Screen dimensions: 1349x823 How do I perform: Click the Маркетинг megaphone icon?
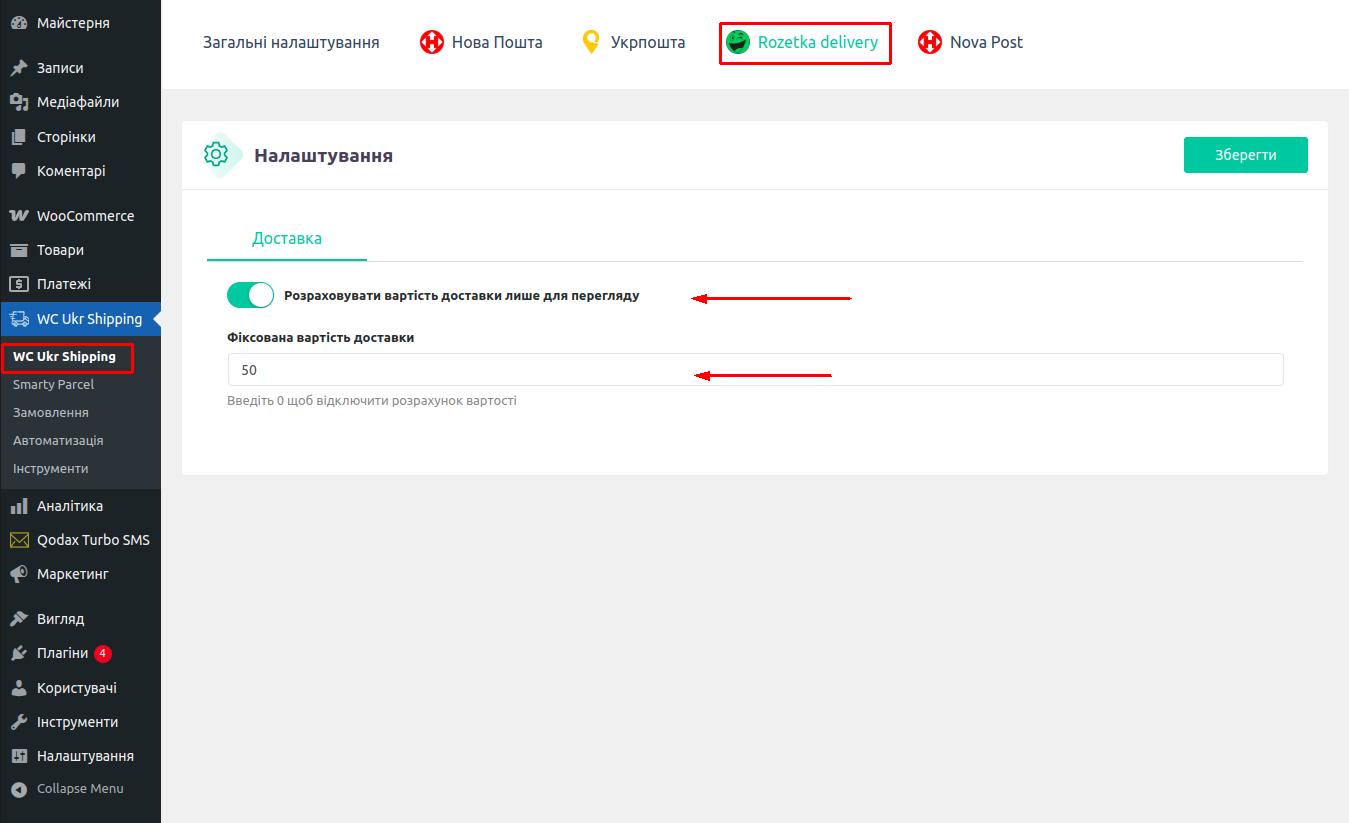18,574
